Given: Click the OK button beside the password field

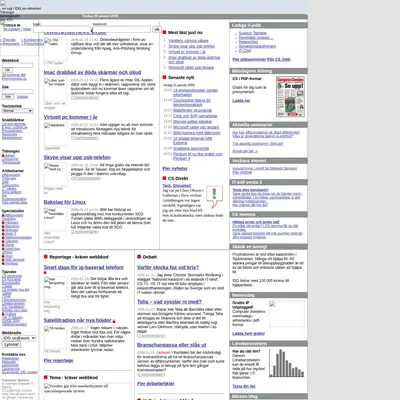Looking at the screenshot, I should pos(157,30).
